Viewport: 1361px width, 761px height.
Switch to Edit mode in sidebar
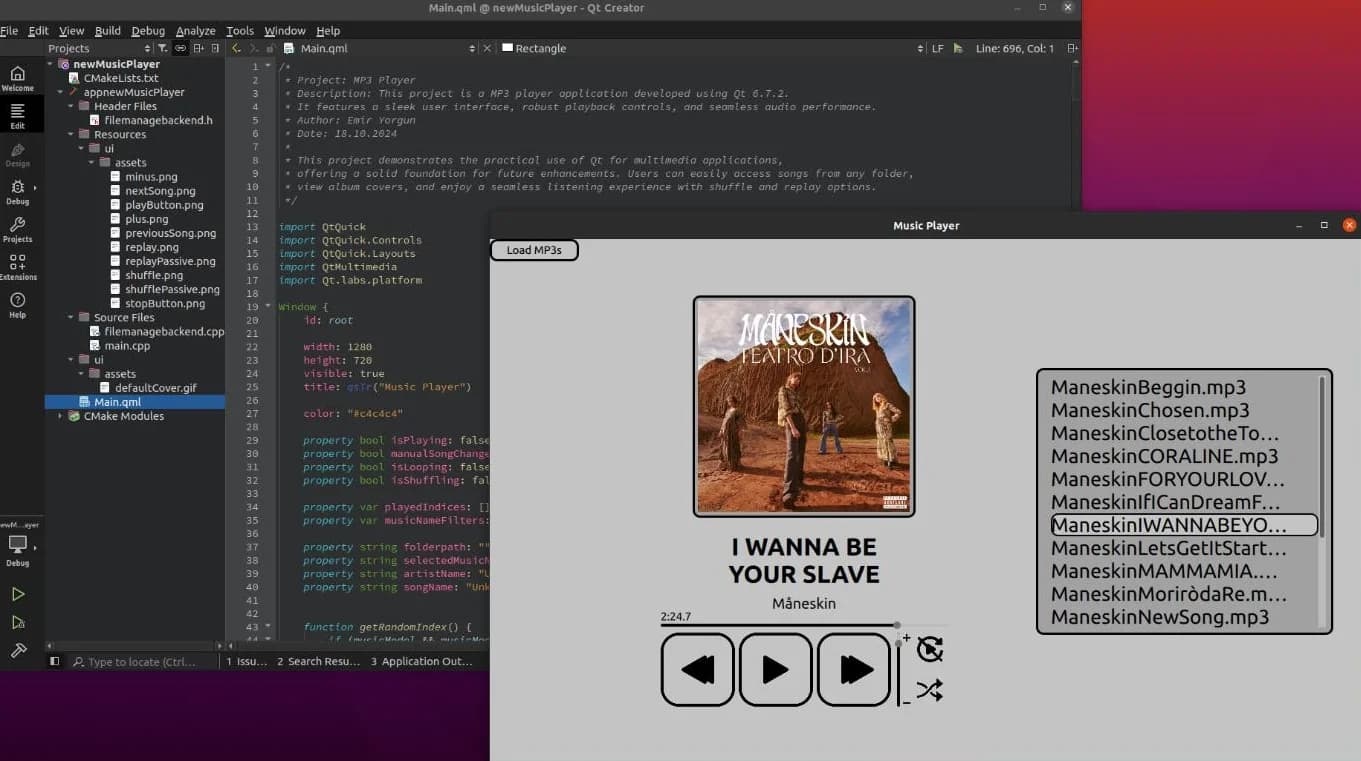(x=17, y=114)
